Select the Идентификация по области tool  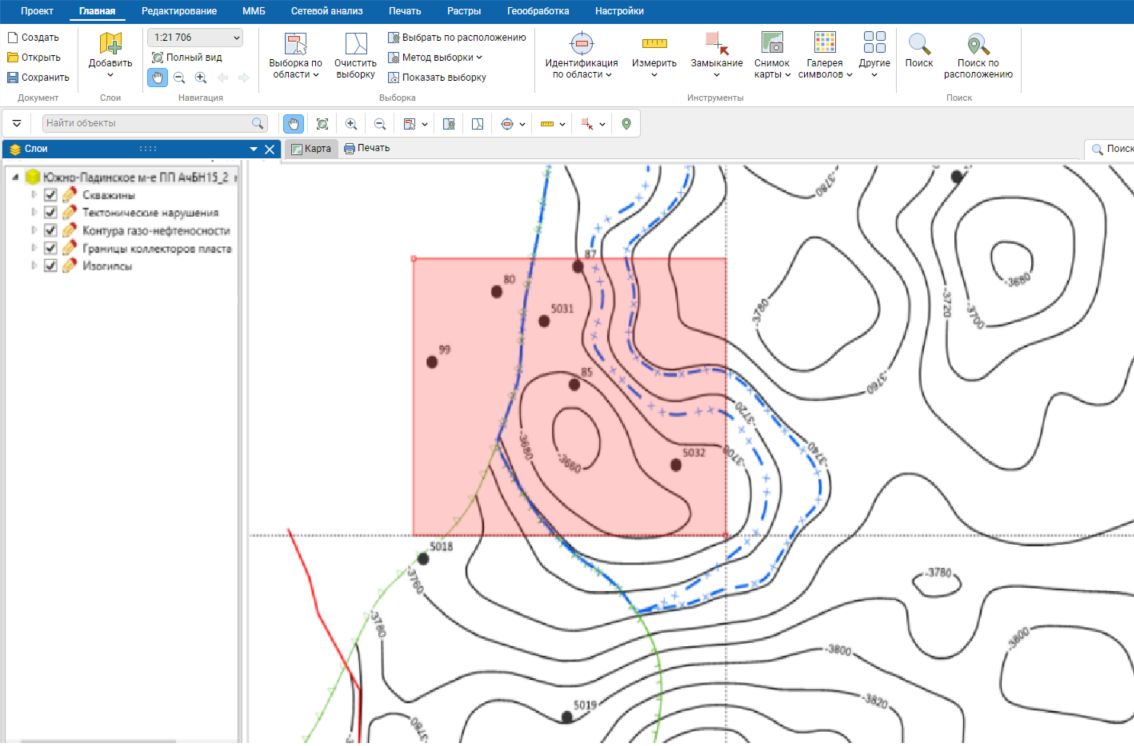pos(581,44)
